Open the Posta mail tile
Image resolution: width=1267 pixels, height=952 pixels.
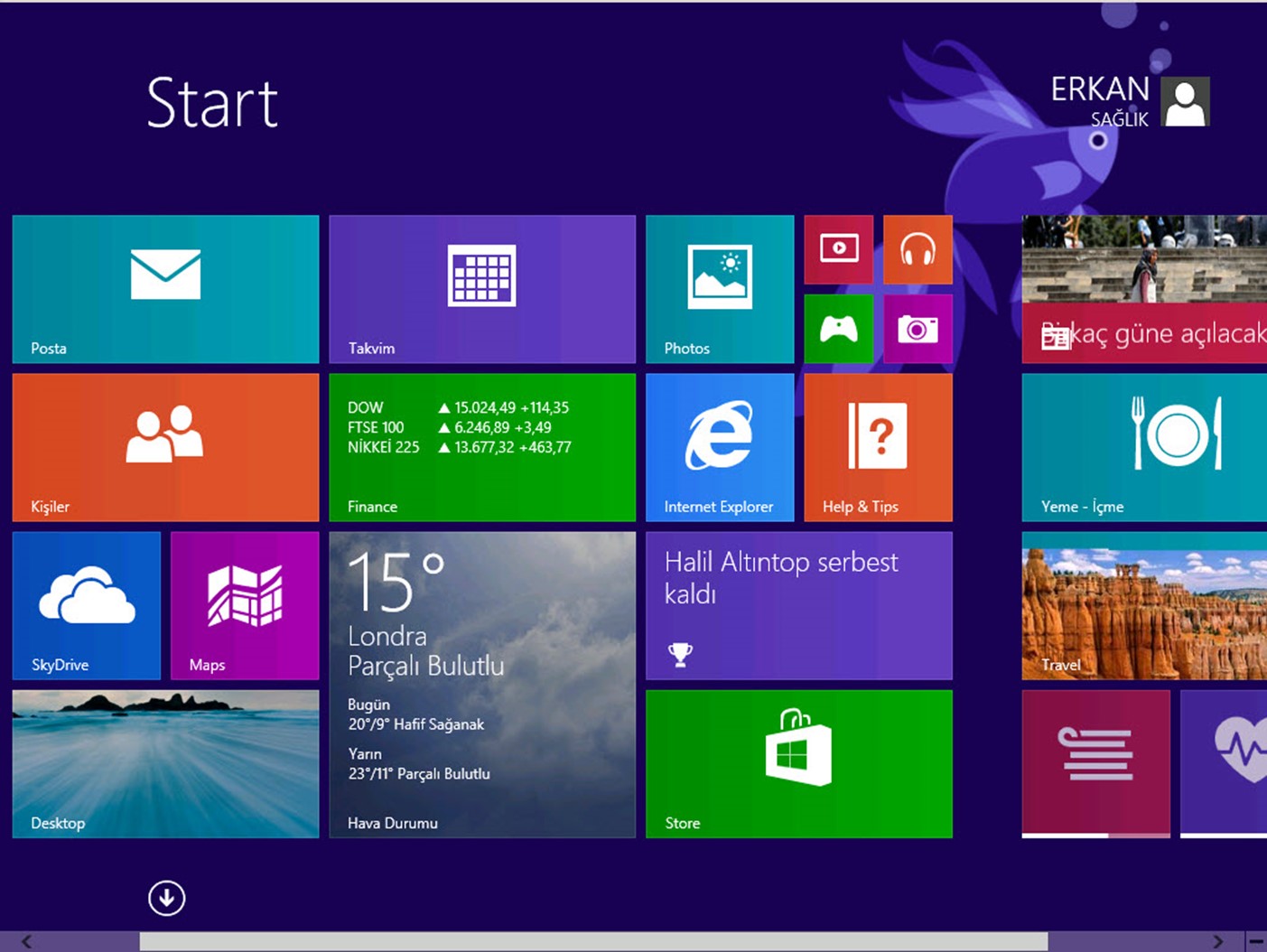(x=165, y=289)
